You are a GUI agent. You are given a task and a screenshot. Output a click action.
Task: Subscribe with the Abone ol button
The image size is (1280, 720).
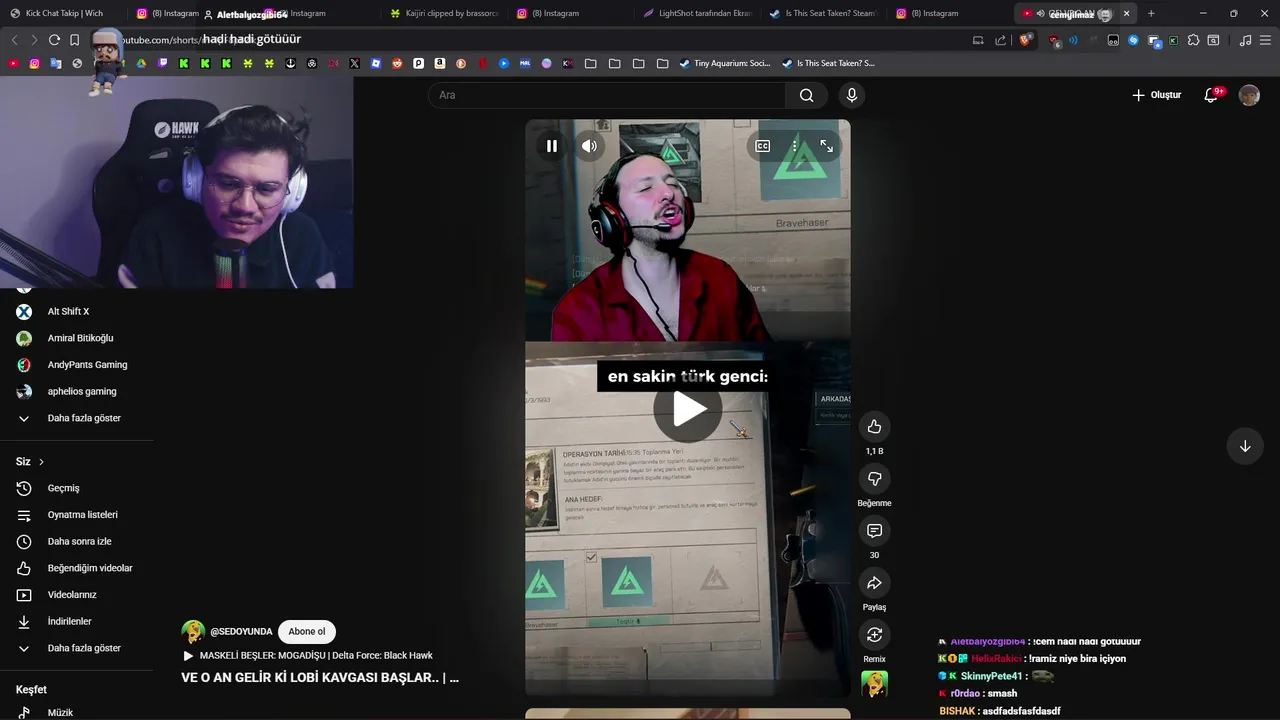(x=307, y=632)
